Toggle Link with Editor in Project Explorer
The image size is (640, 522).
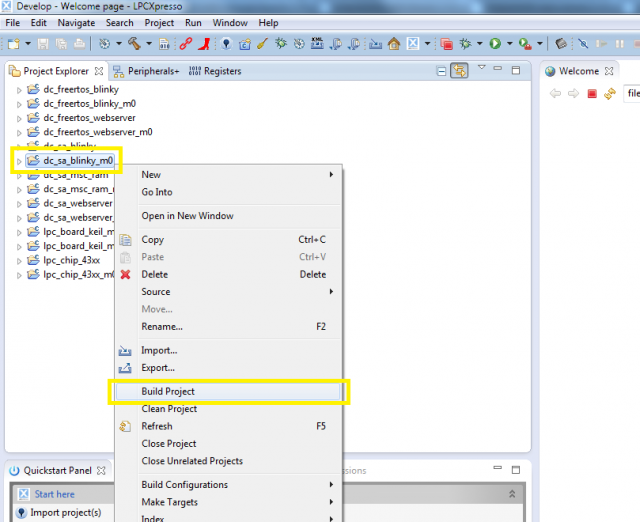point(460,71)
